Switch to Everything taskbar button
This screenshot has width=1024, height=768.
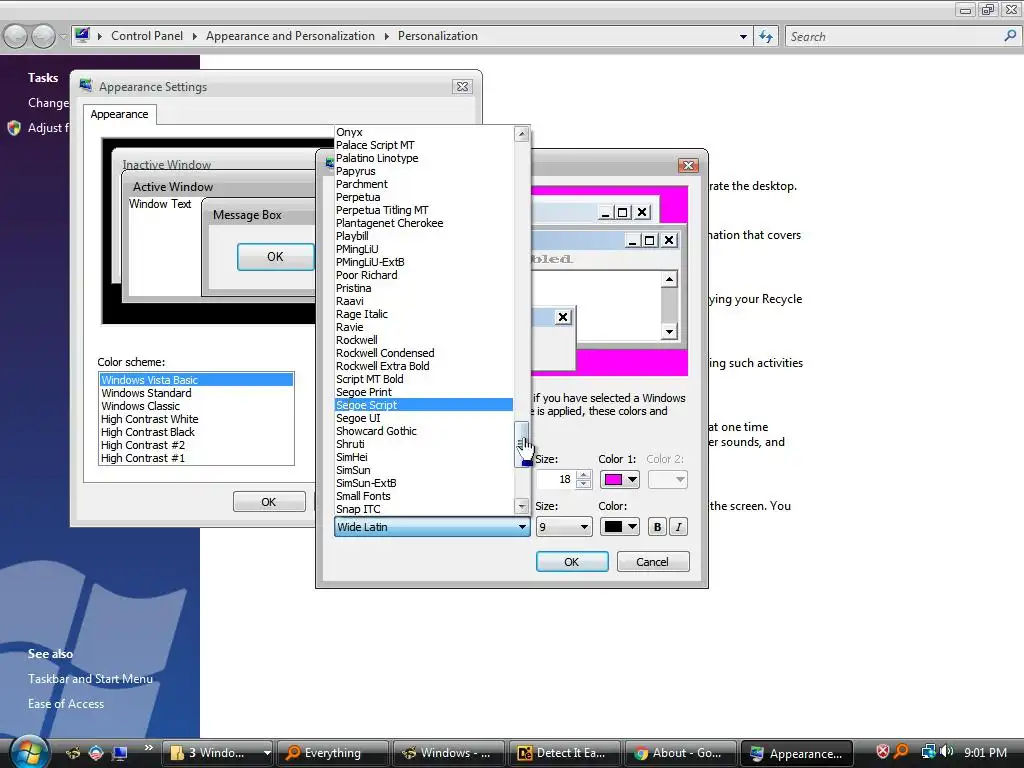pos(332,753)
